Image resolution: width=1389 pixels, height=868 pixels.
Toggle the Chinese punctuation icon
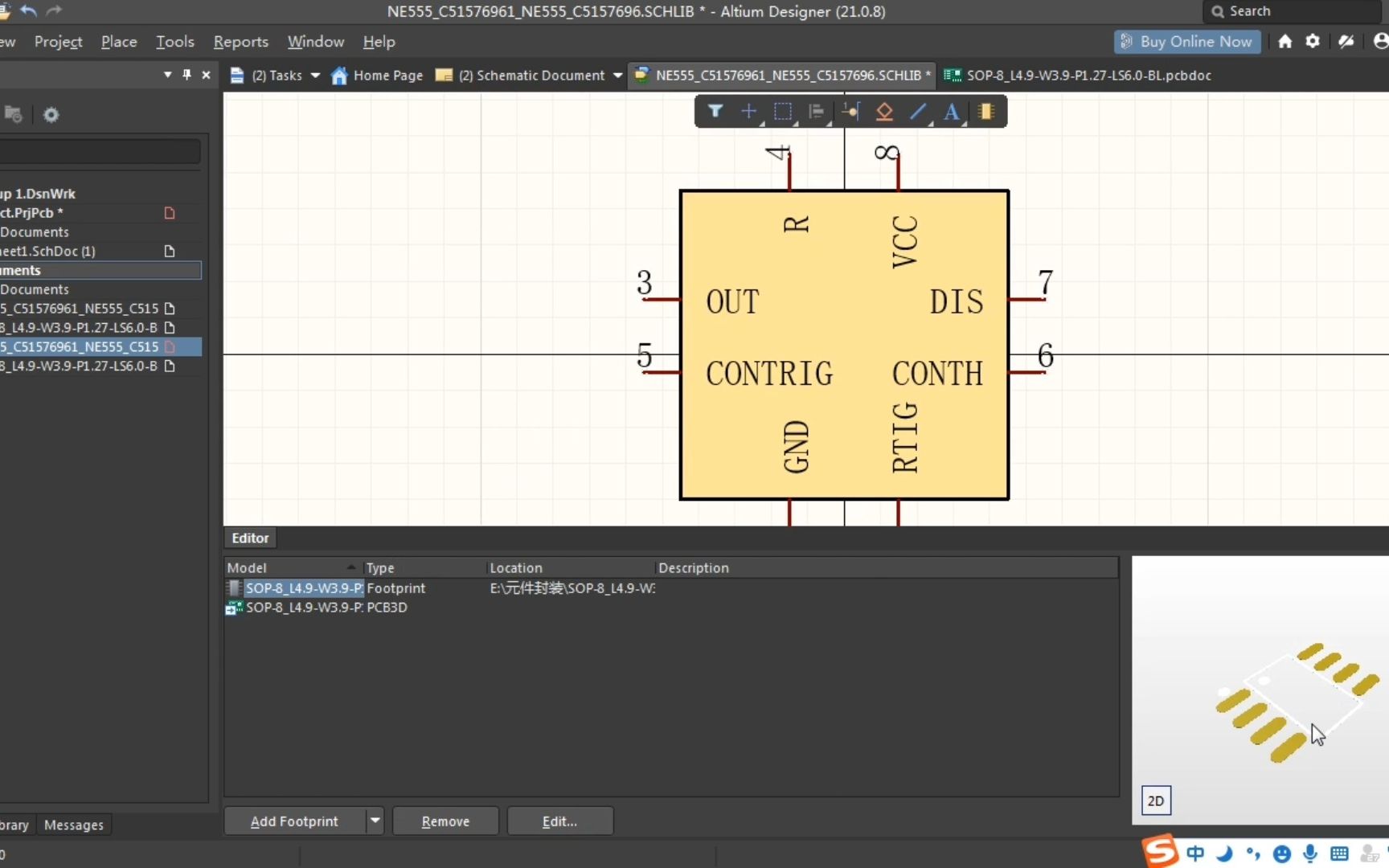coord(1253,854)
